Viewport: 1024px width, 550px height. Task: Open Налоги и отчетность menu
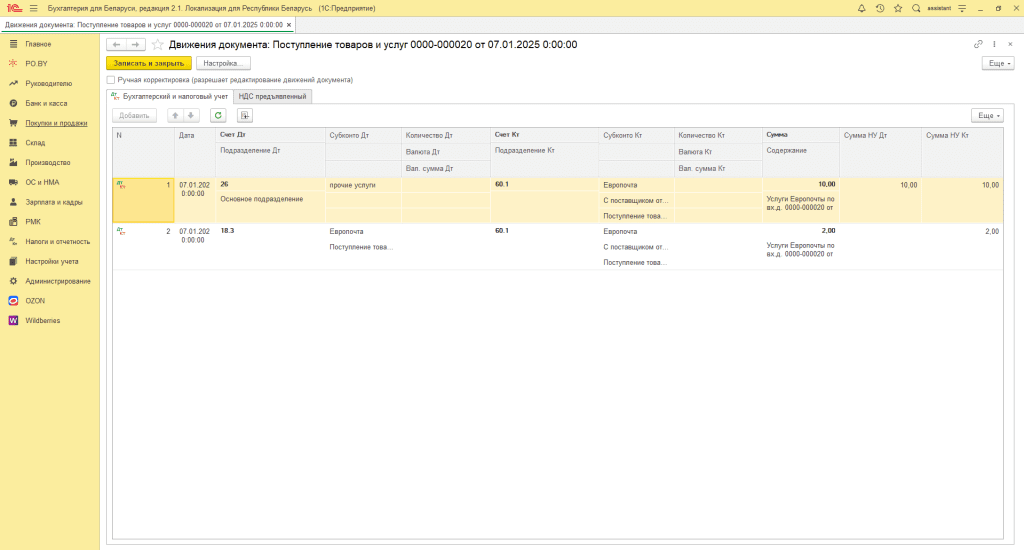click(57, 242)
